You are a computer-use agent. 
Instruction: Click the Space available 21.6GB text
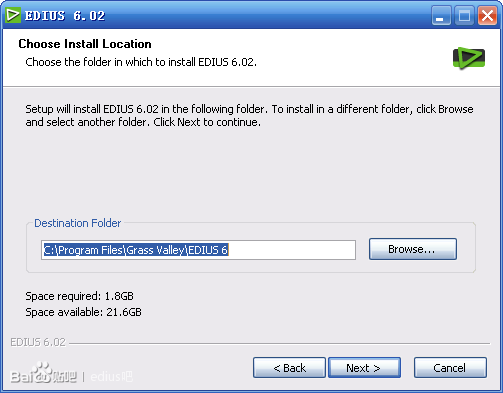click(83, 312)
